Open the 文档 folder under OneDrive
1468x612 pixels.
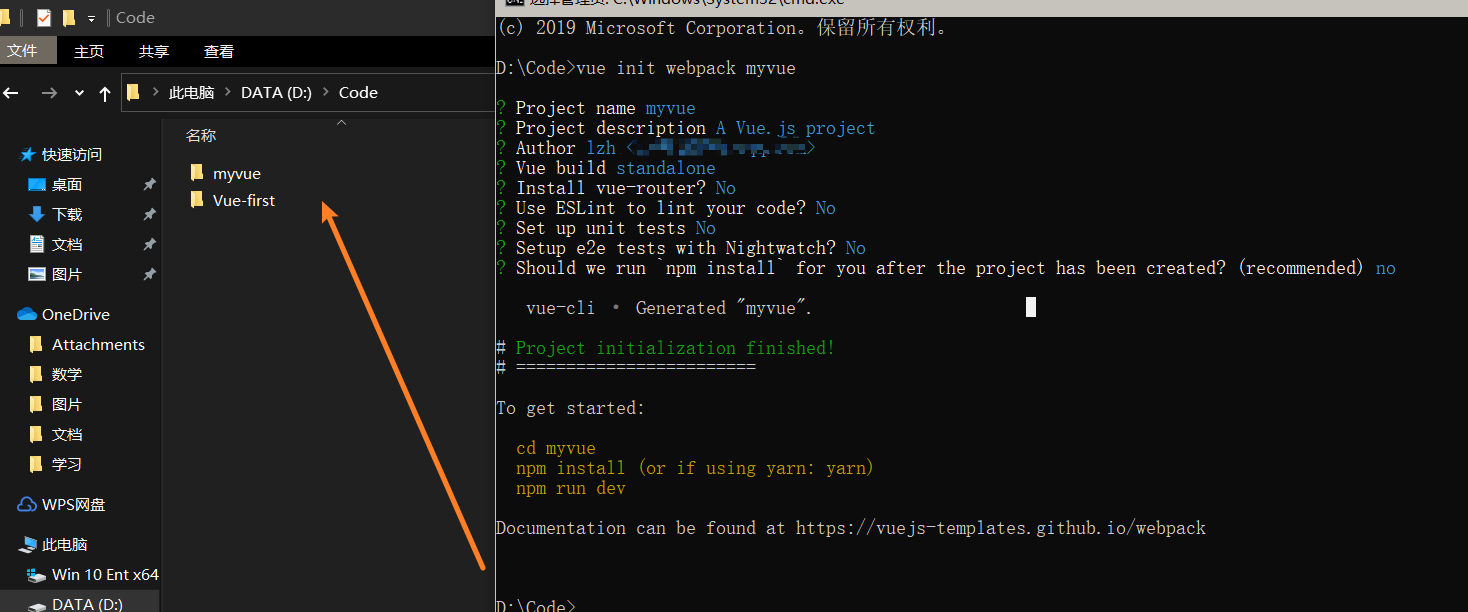(67, 434)
